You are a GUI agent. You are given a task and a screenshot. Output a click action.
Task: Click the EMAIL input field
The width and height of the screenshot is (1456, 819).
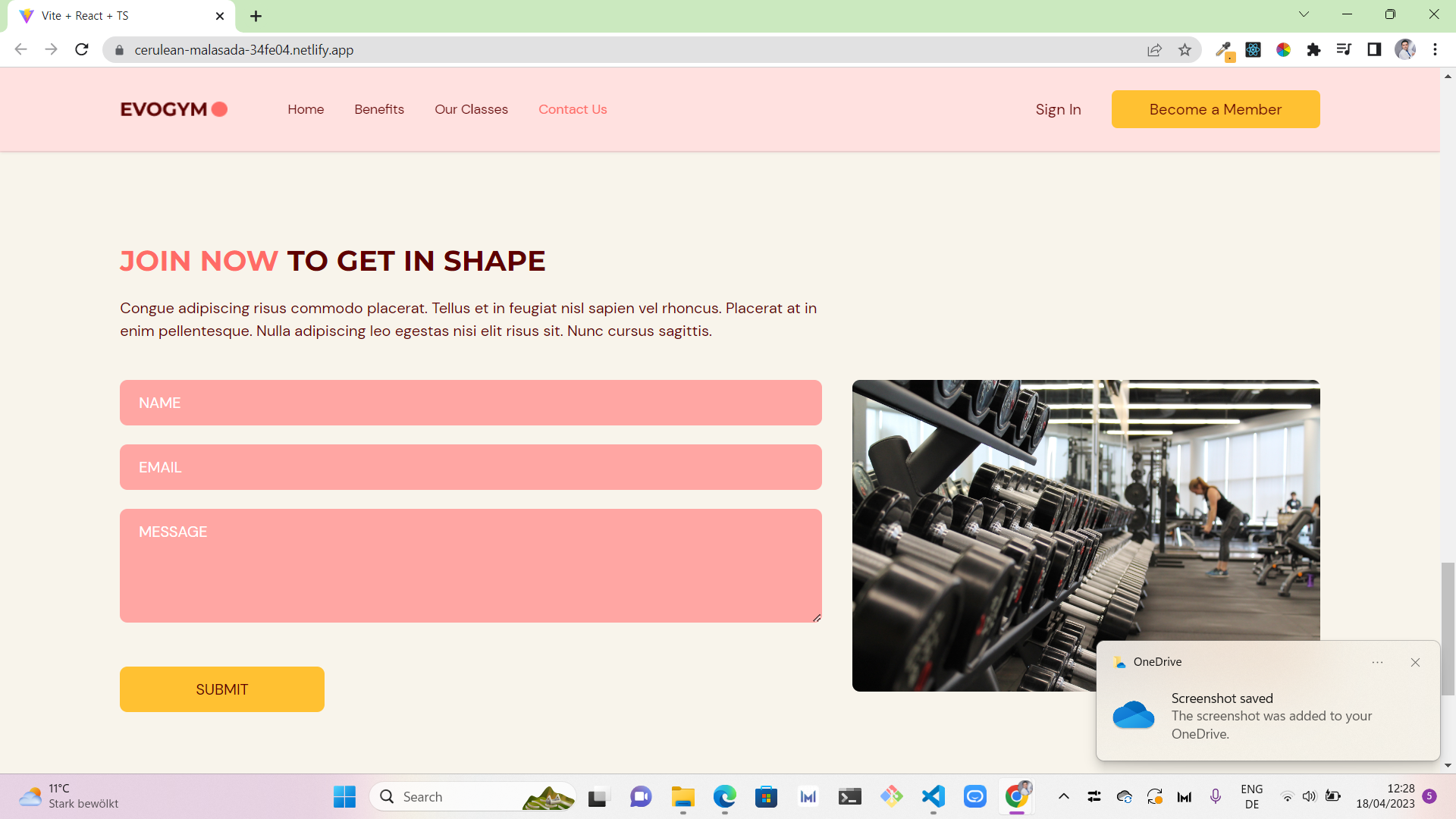pyautogui.click(x=470, y=467)
